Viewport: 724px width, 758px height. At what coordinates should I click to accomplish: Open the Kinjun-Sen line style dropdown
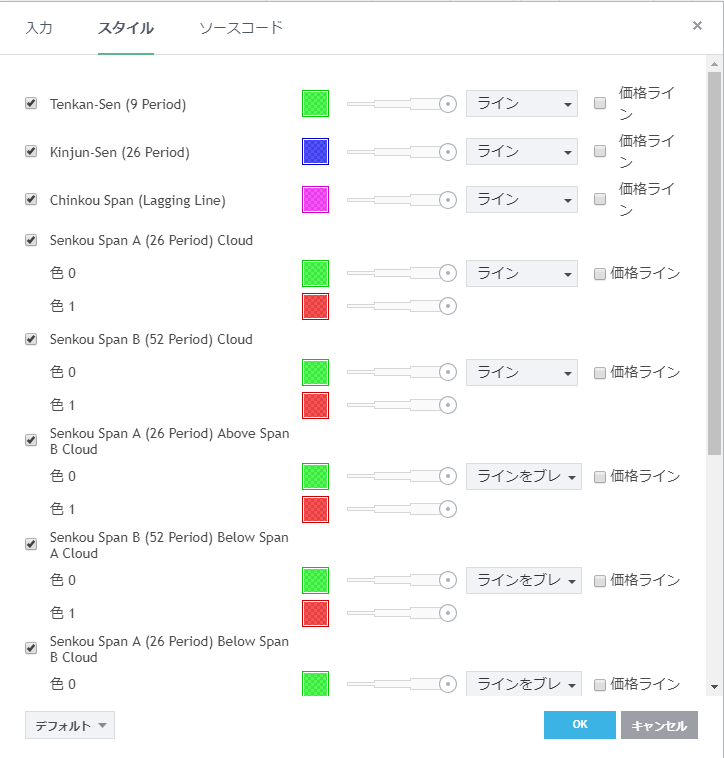point(521,151)
